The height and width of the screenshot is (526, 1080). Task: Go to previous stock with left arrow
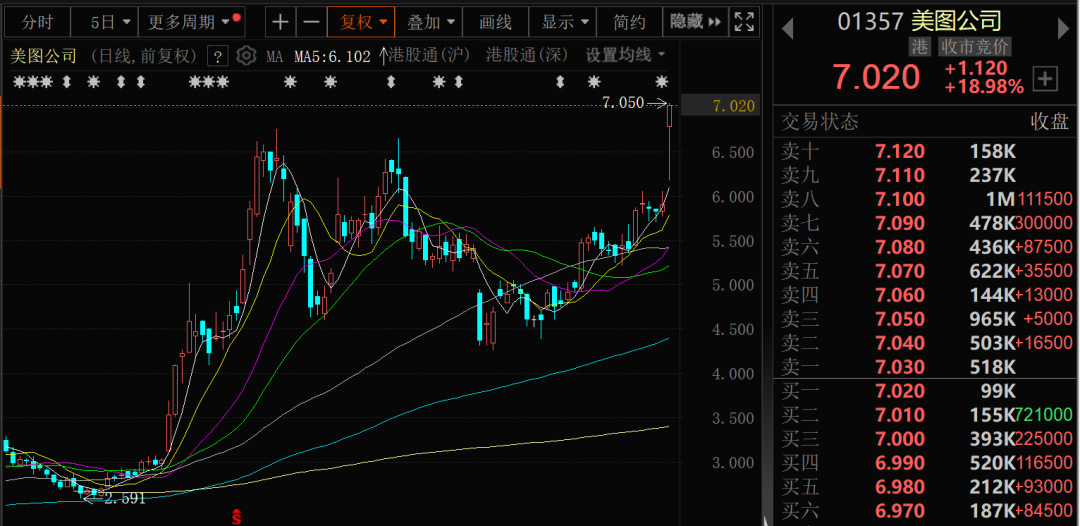point(788,29)
